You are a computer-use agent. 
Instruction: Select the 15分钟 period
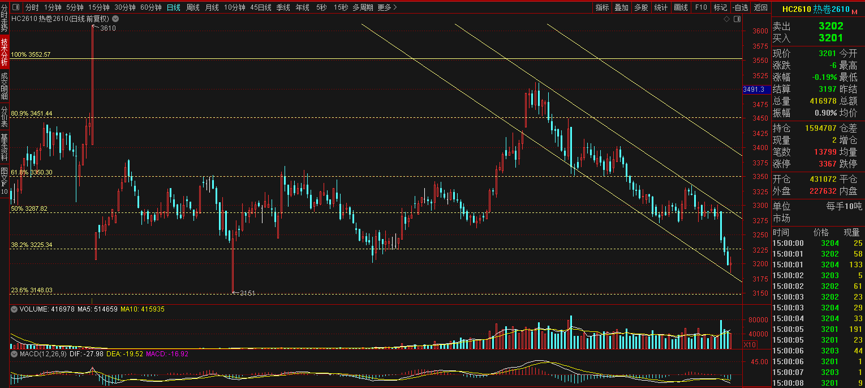99,8
